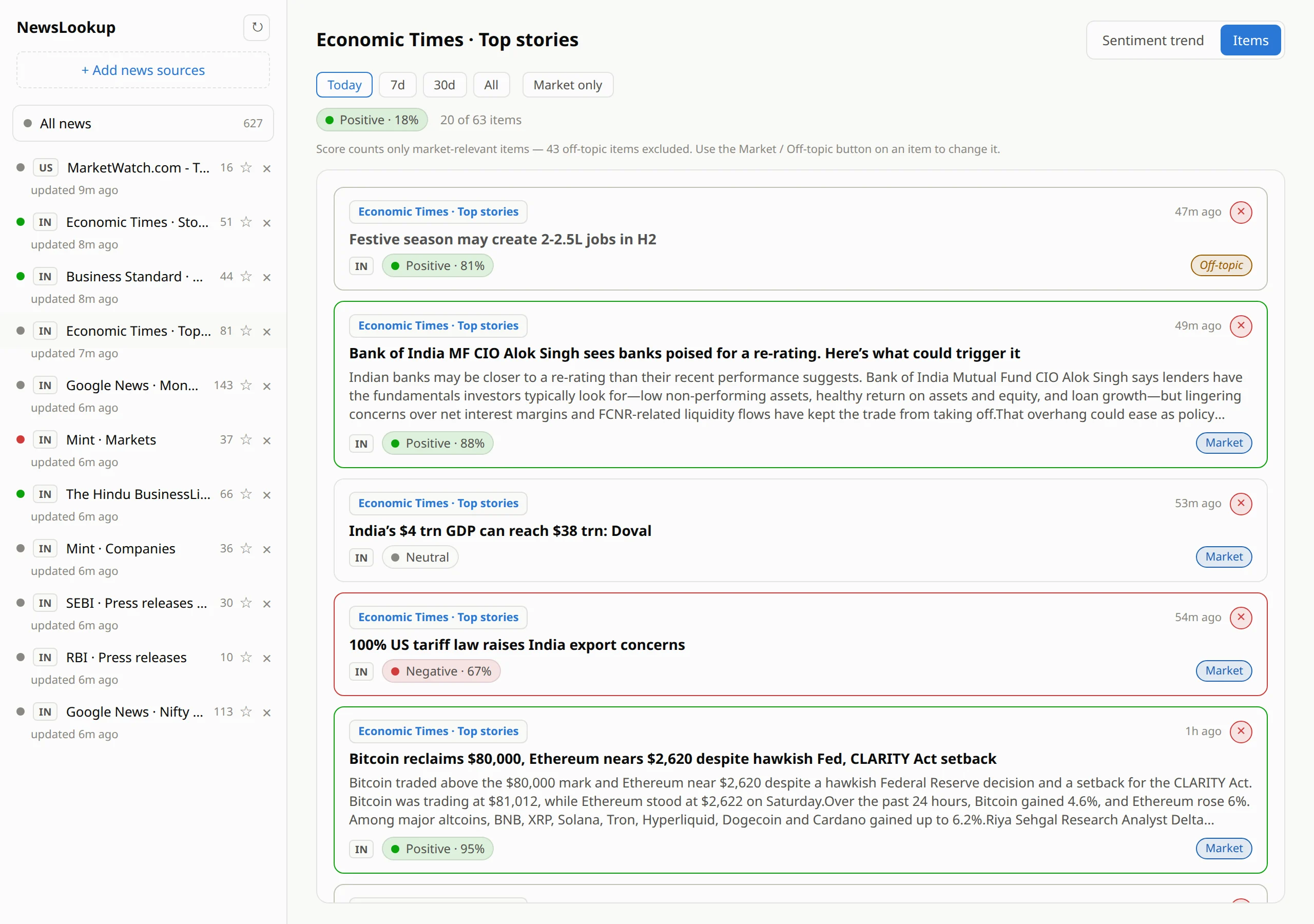Star the MarketWatch.com source
This screenshot has height=924, width=1314.
[246, 167]
